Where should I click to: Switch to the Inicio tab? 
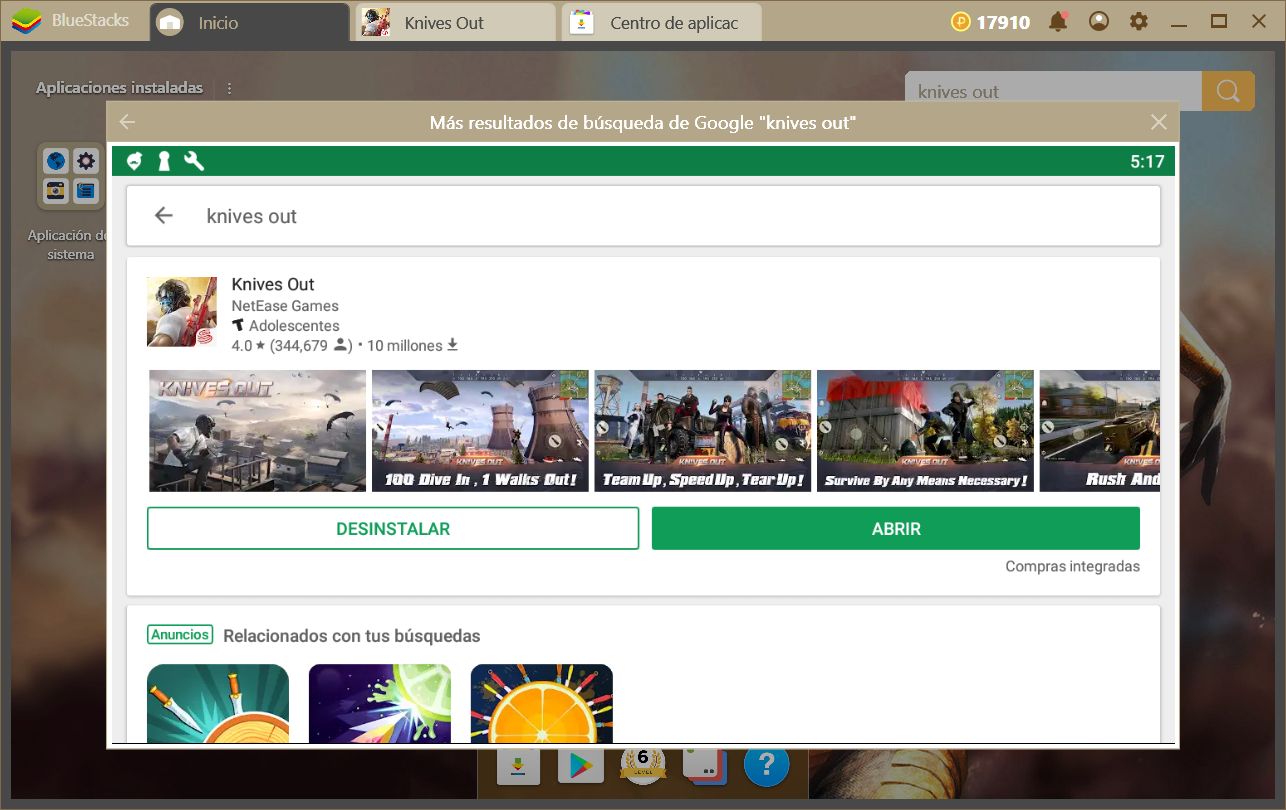pos(249,22)
